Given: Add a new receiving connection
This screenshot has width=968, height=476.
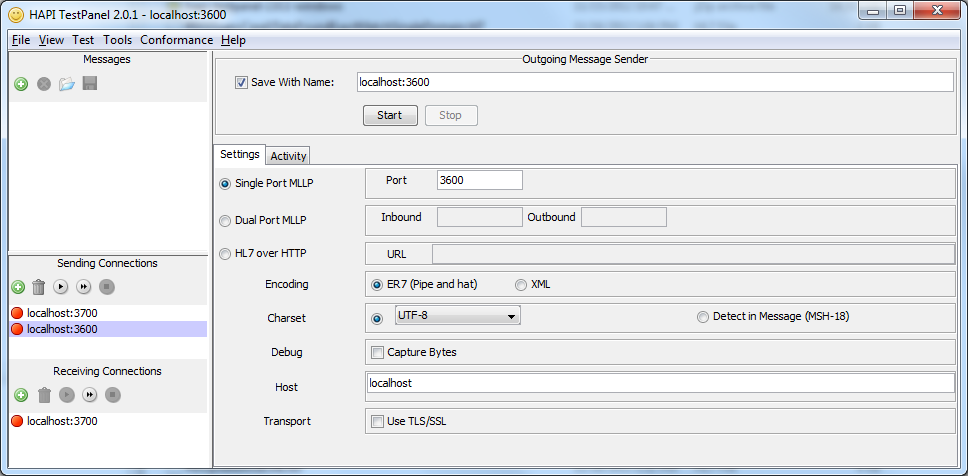Looking at the screenshot, I should click(x=21, y=395).
